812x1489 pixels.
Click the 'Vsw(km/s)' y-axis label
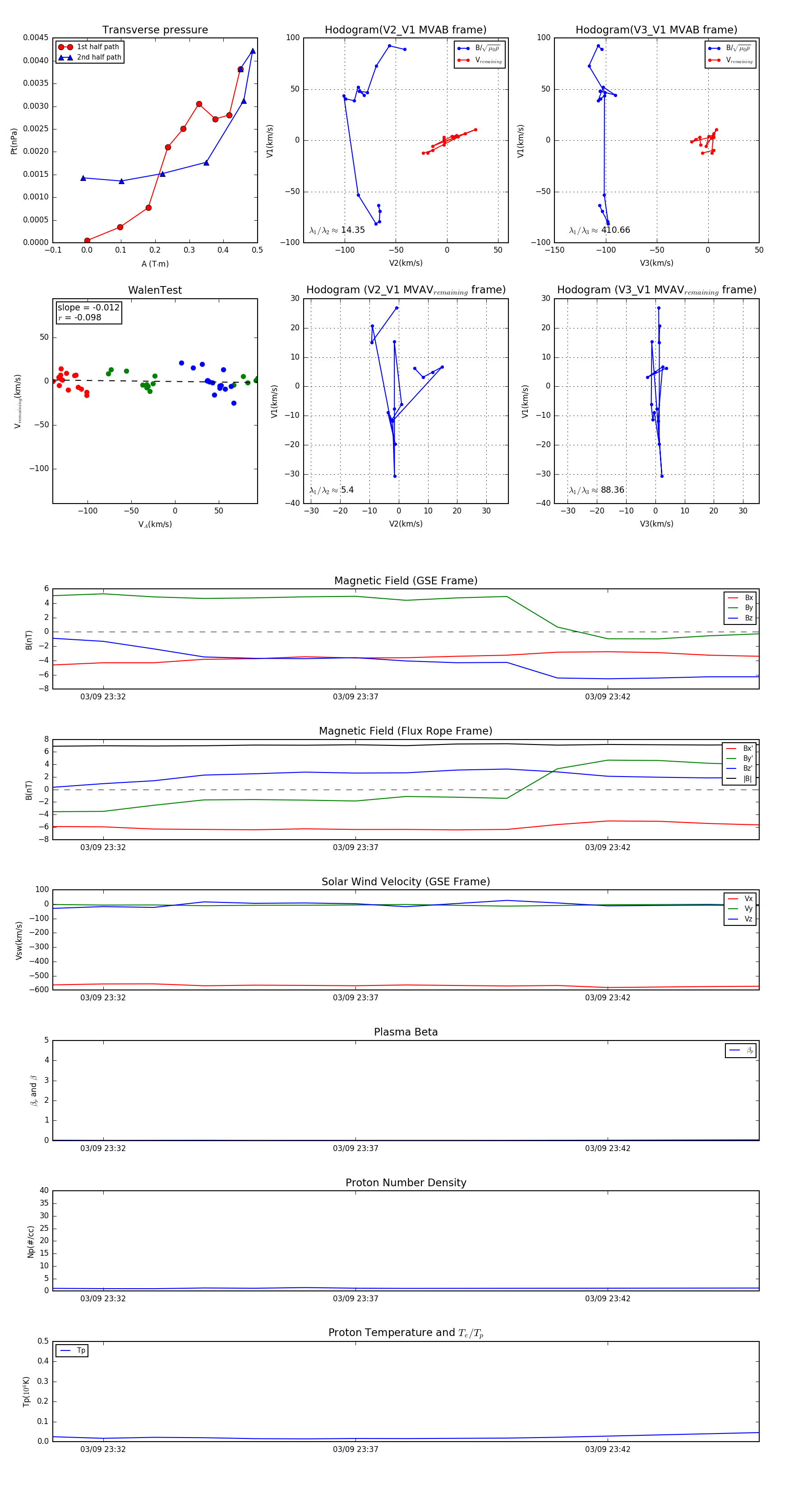(x=18, y=940)
